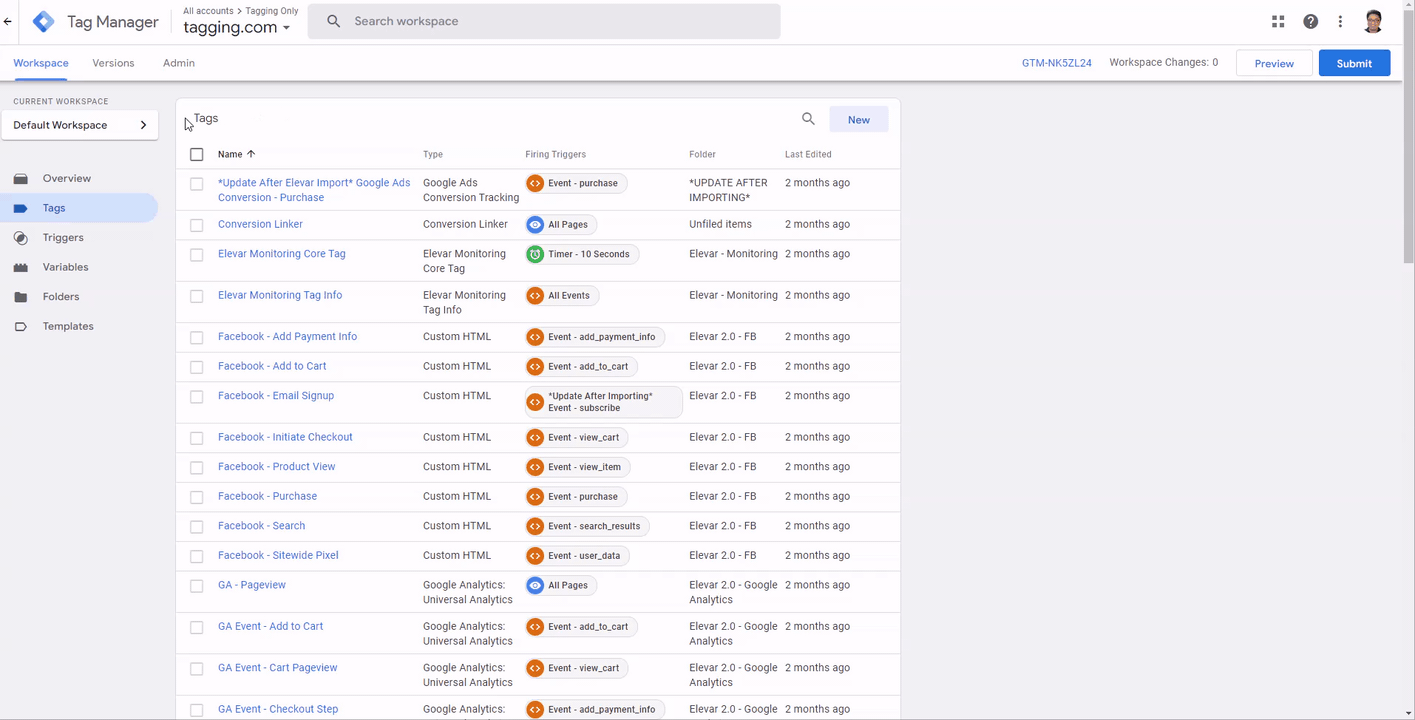Click the Event - view_item trigger chip

point(577,467)
